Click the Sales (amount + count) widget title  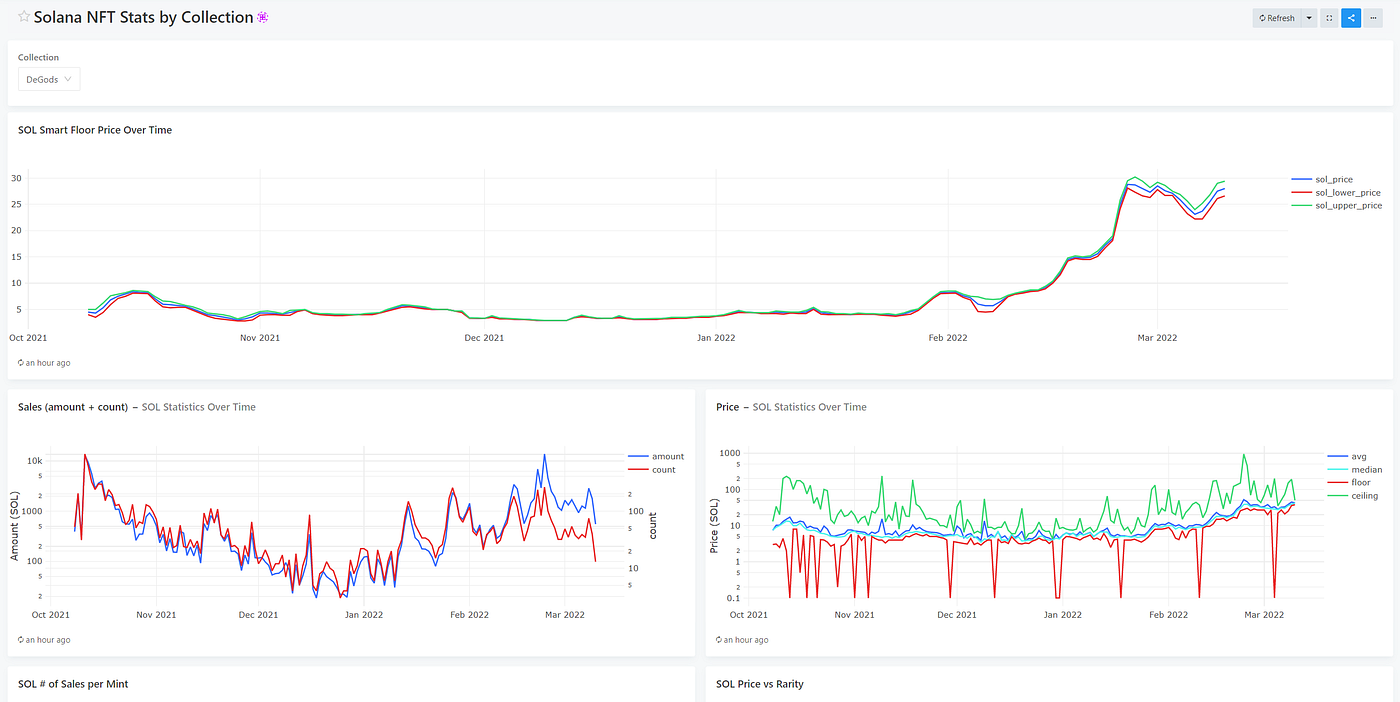(73, 407)
